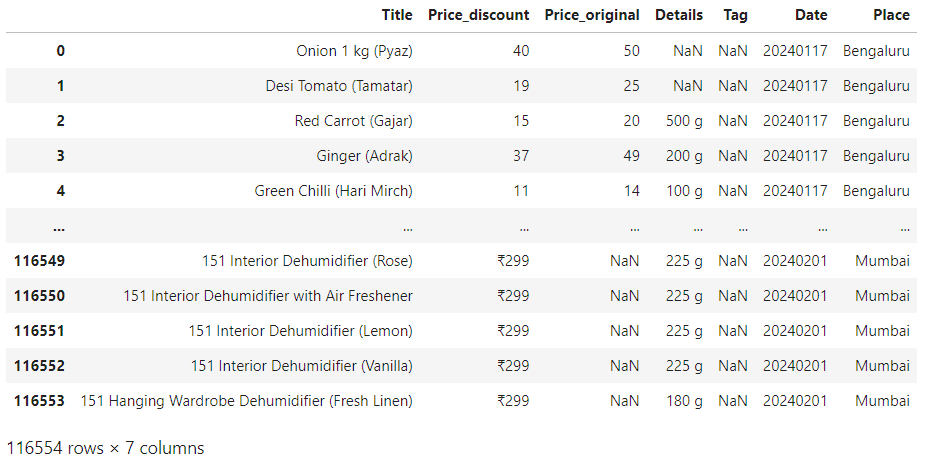The height and width of the screenshot is (457, 941).
Task: Click the Tag column header
Action: pos(735,16)
